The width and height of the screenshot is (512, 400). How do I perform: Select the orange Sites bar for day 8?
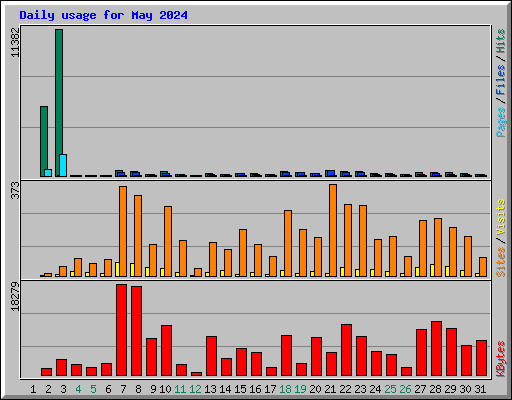(x=138, y=236)
